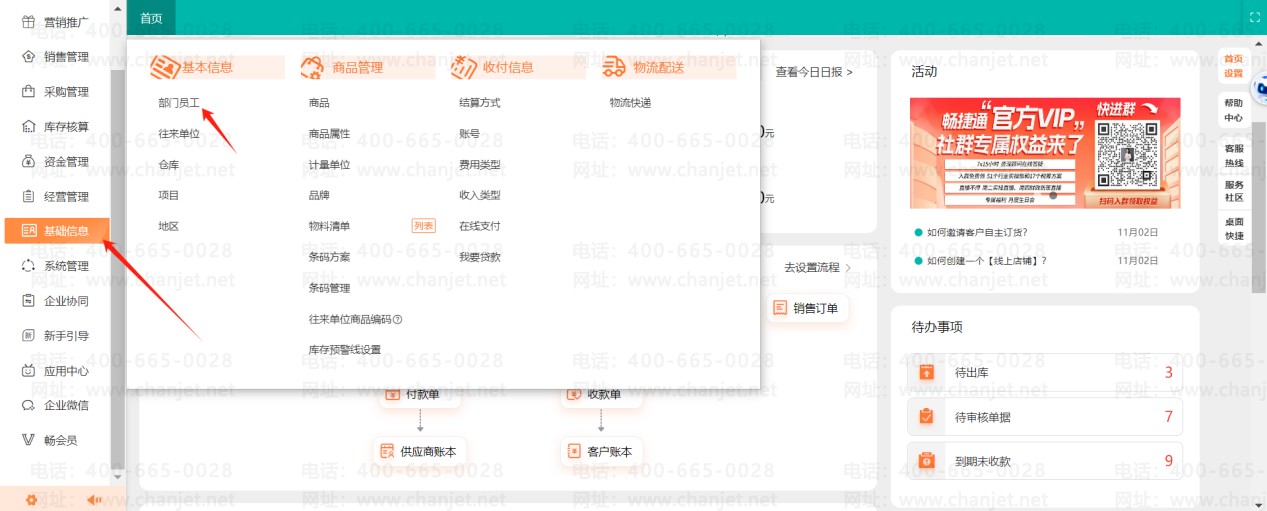The height and width of the screenshot is (511, 1267).
Task: Click the 系统管理 circular icon
Action: pos(28,266)
